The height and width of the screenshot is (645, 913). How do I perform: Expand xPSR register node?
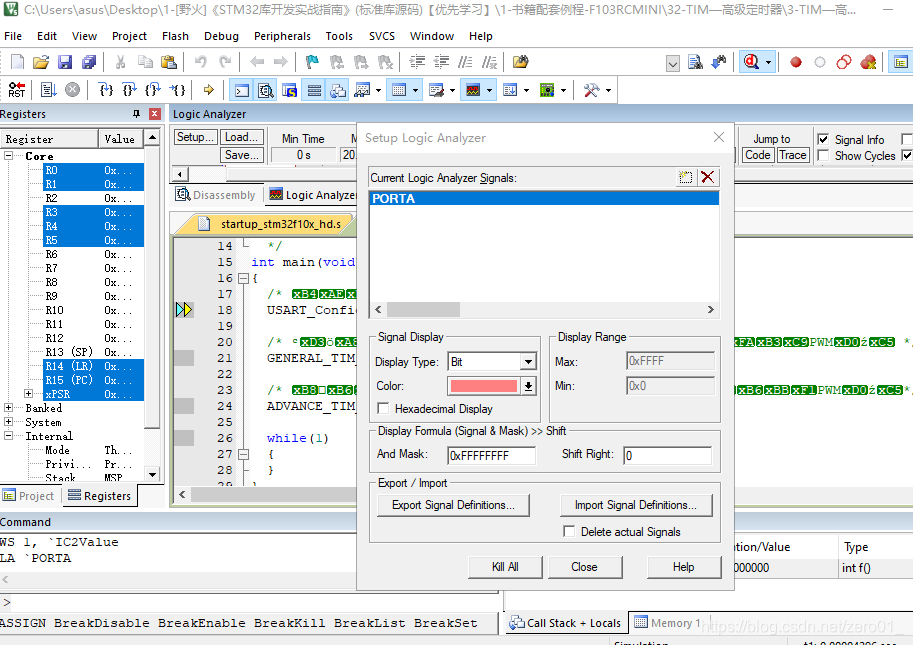click(29, 394)
